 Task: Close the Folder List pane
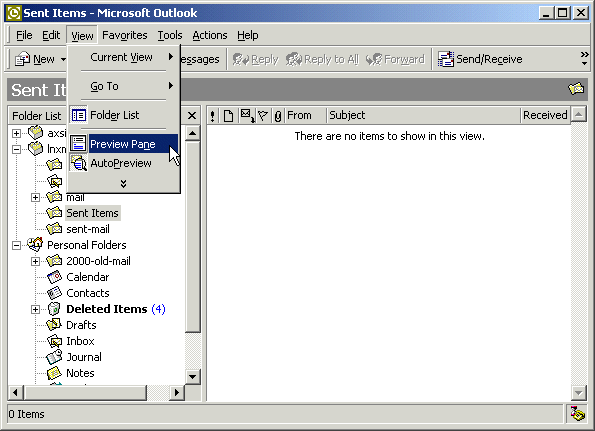pyautogui.click(x=192, y=115)
